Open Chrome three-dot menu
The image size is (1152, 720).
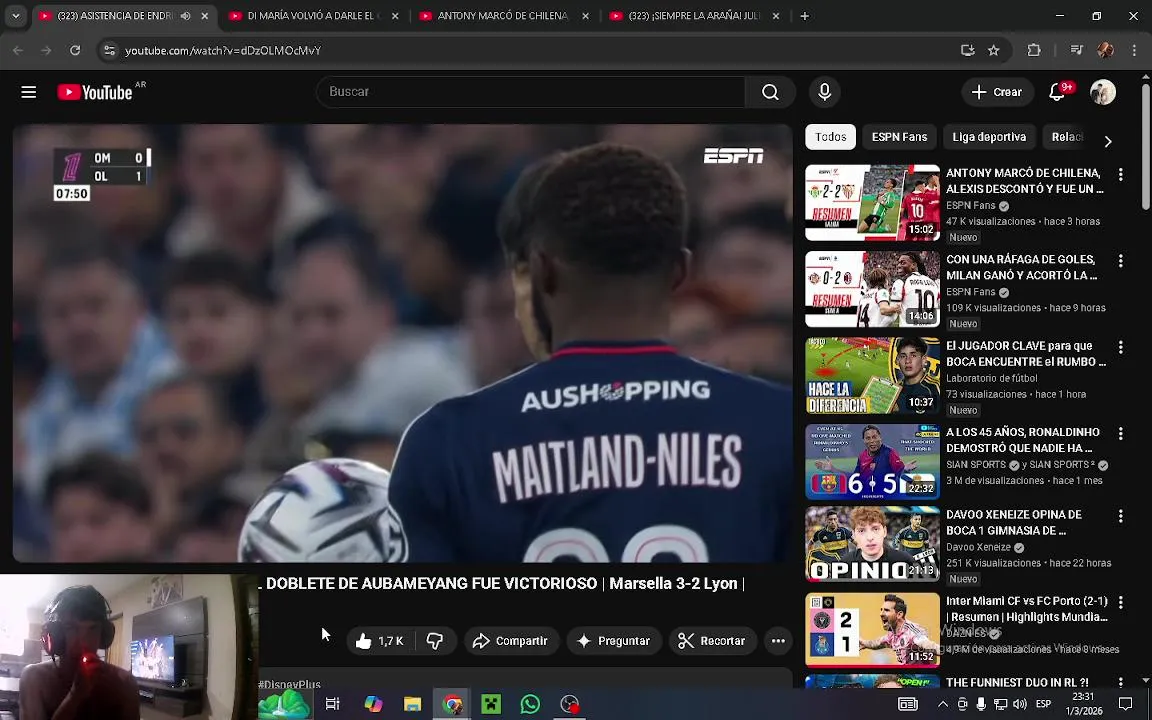point(1134,50)
